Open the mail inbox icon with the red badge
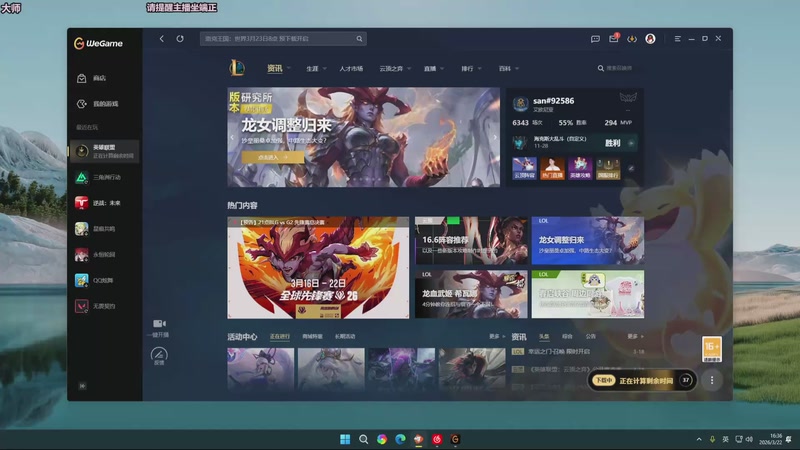This screenshot has height=450, width=800. (x=614, y=38)
